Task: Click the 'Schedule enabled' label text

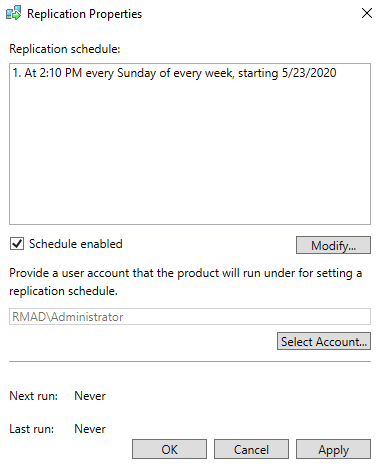Action: [x=76, y=244]
